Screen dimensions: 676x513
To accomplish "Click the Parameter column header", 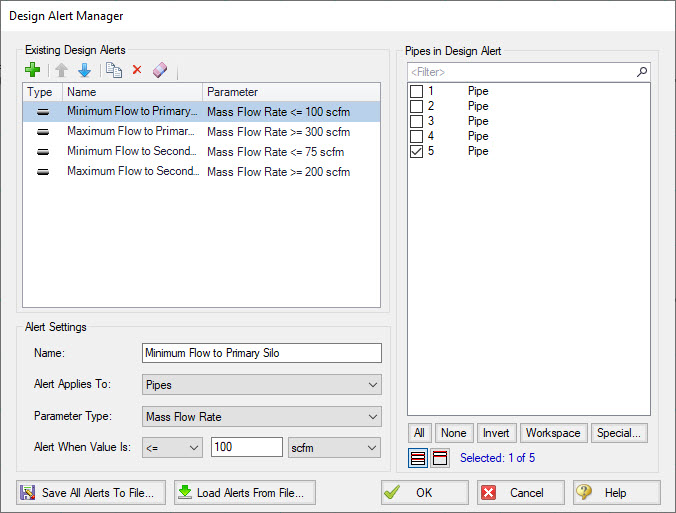I will click(291, 92).
